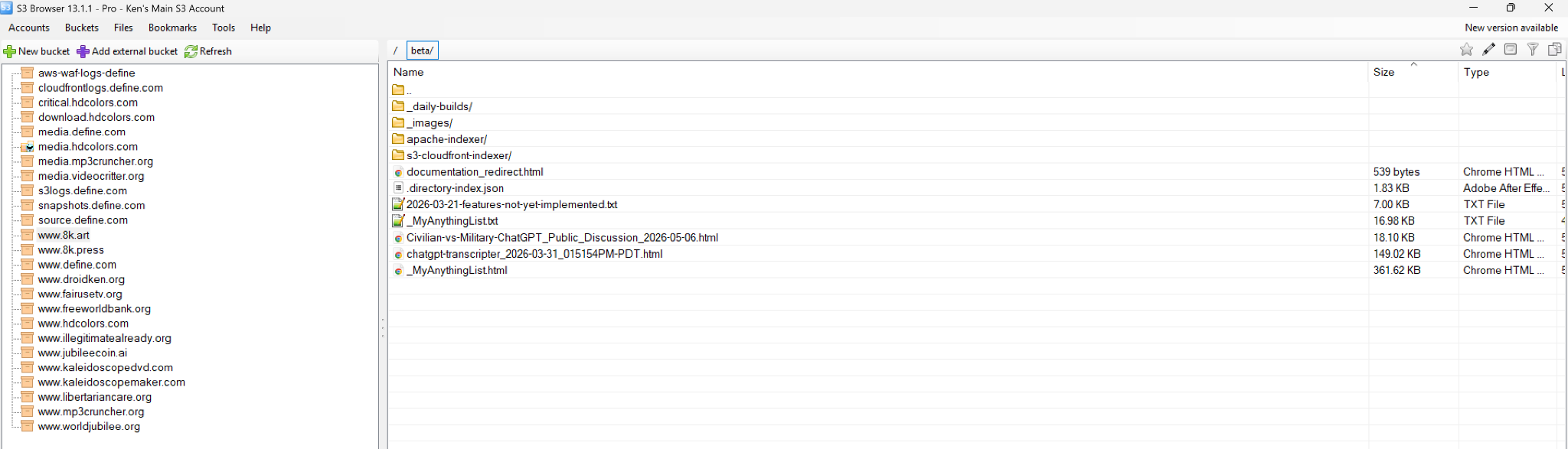
Task: Select the www.libertariancare.org bucket
Action: tap(95, 397)
